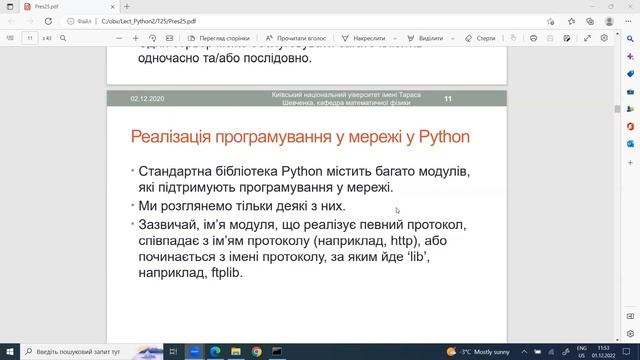Open the tab actions menu icon
Image resolution: width=640 pixels, height=360 pixels.
(x=10, y=7)
